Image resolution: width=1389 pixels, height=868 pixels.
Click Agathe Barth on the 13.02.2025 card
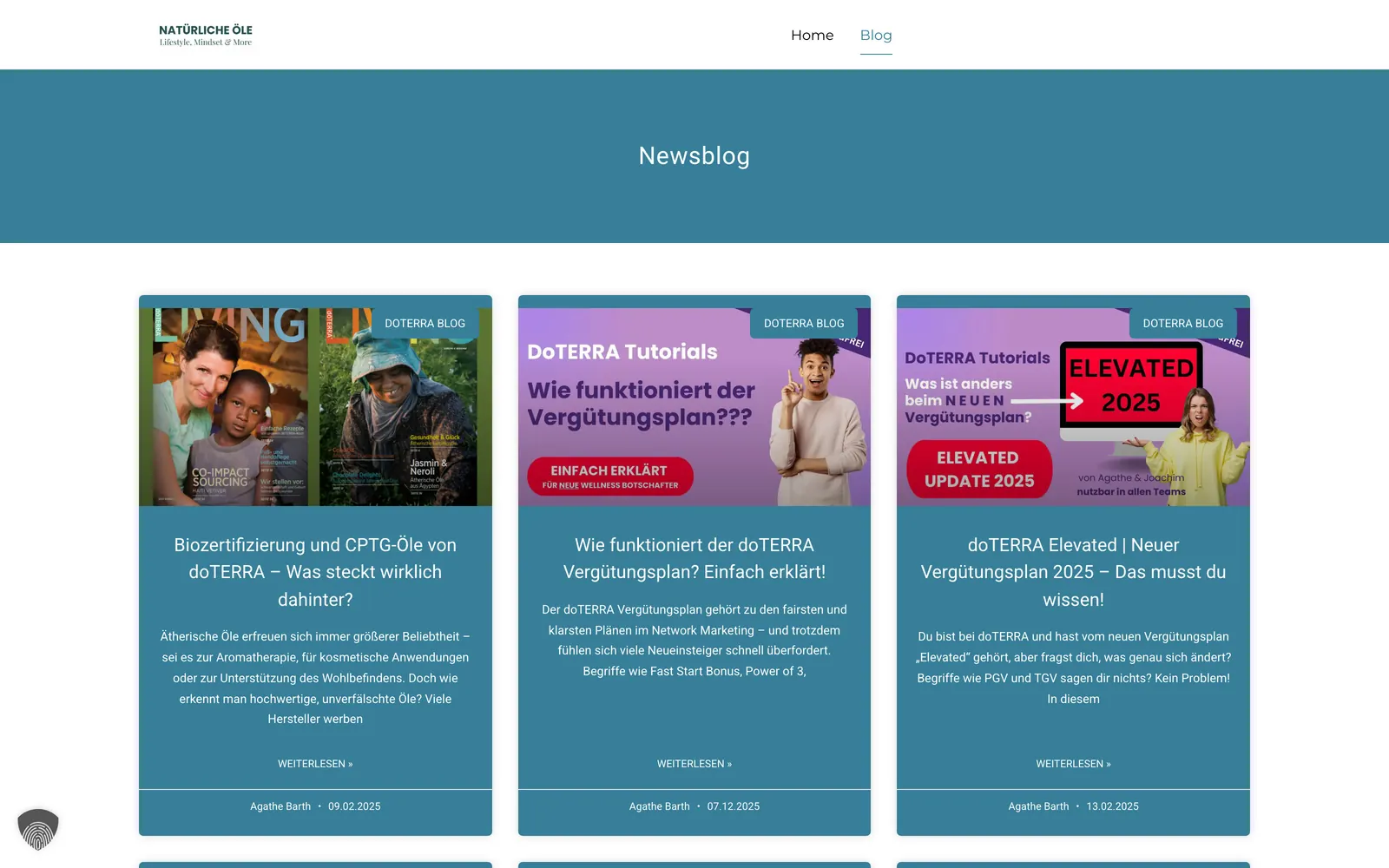[x=1038, y=806]
